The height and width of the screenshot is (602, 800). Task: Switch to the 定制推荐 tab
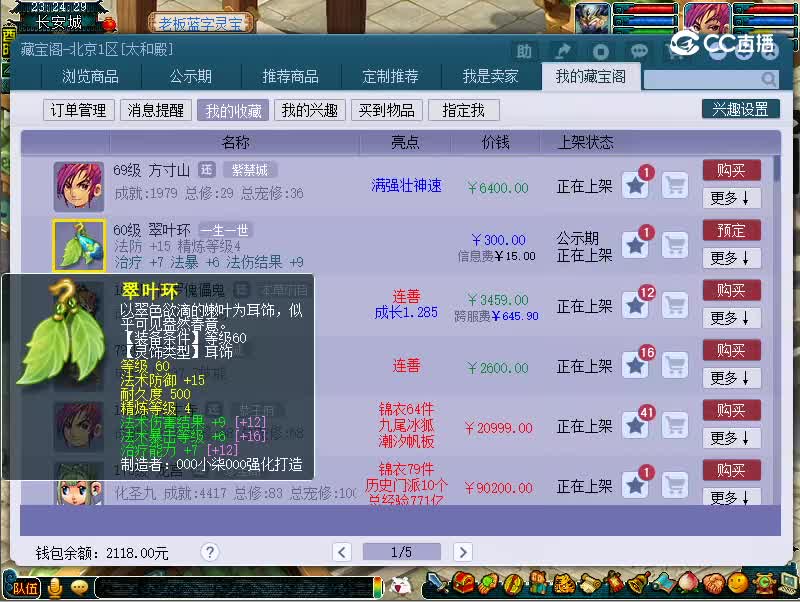pyautogui.click(x=390, y=77)
